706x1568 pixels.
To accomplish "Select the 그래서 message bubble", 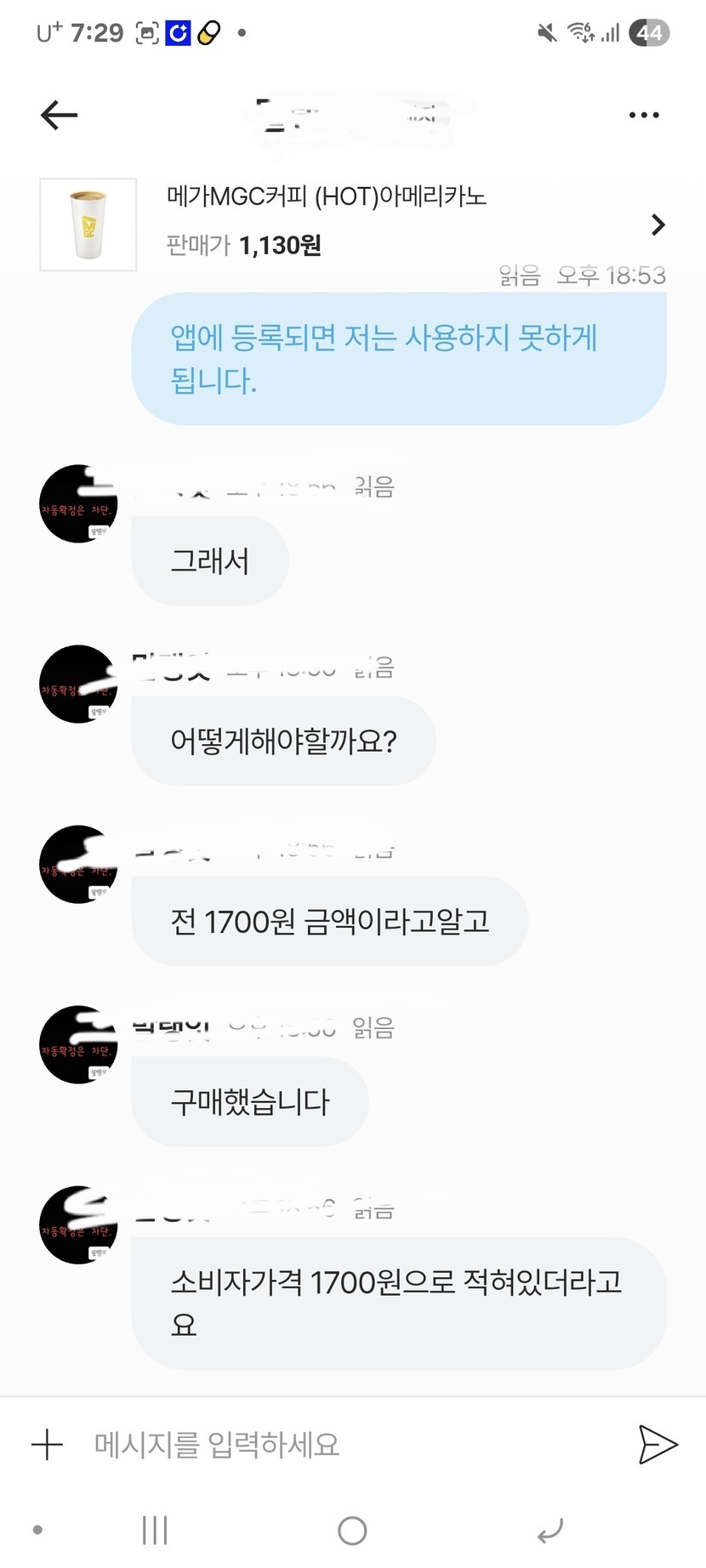I will click(210, 561).
